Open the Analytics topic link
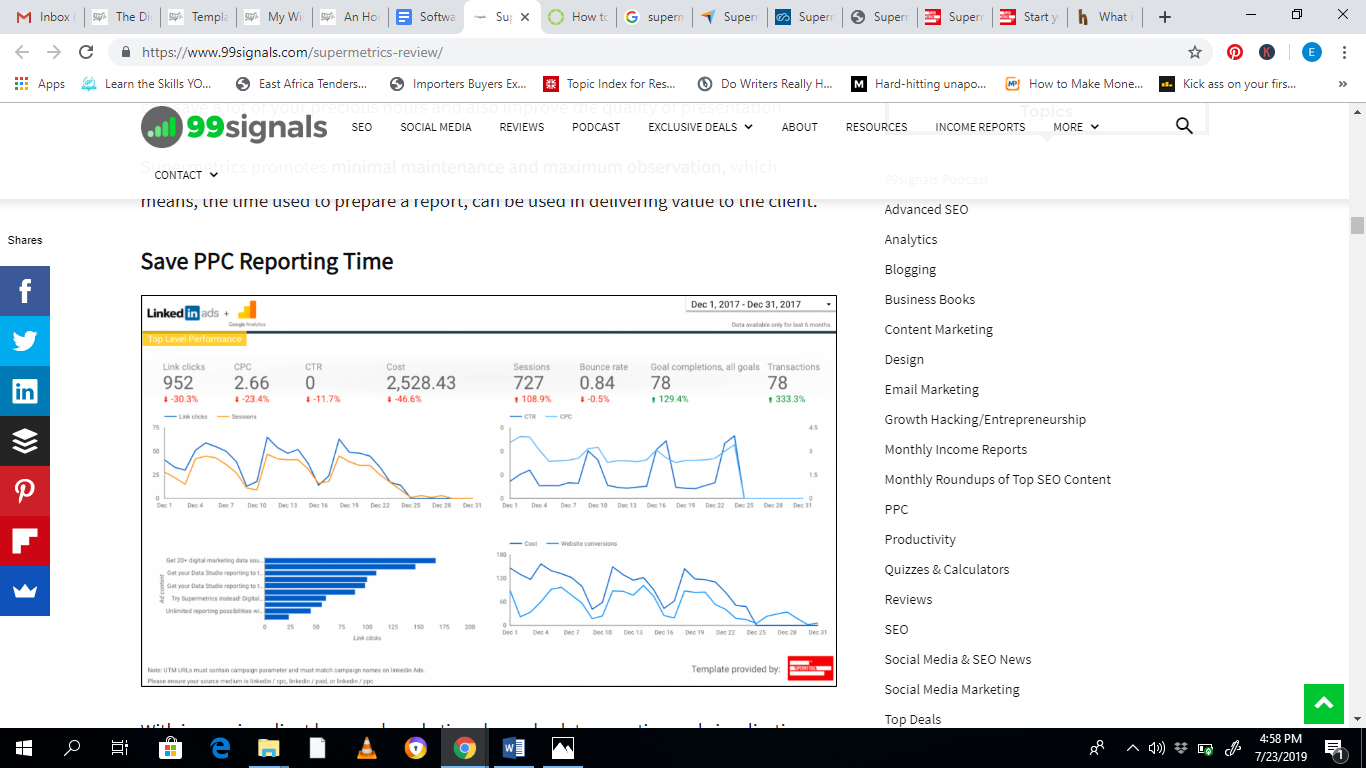Image resolution: width=1366 pixels, height=768 pixels. point(911,239)
